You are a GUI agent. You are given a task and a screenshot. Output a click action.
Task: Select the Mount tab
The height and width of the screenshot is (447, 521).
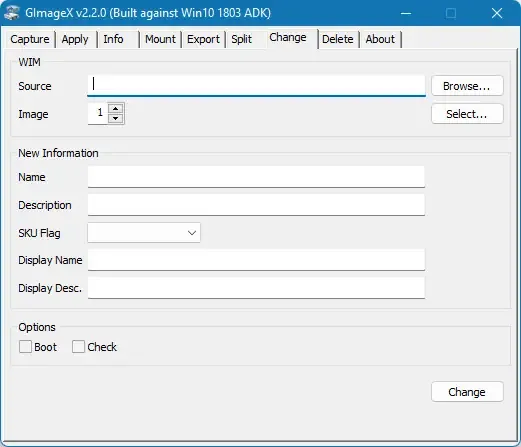pos(160,39)
